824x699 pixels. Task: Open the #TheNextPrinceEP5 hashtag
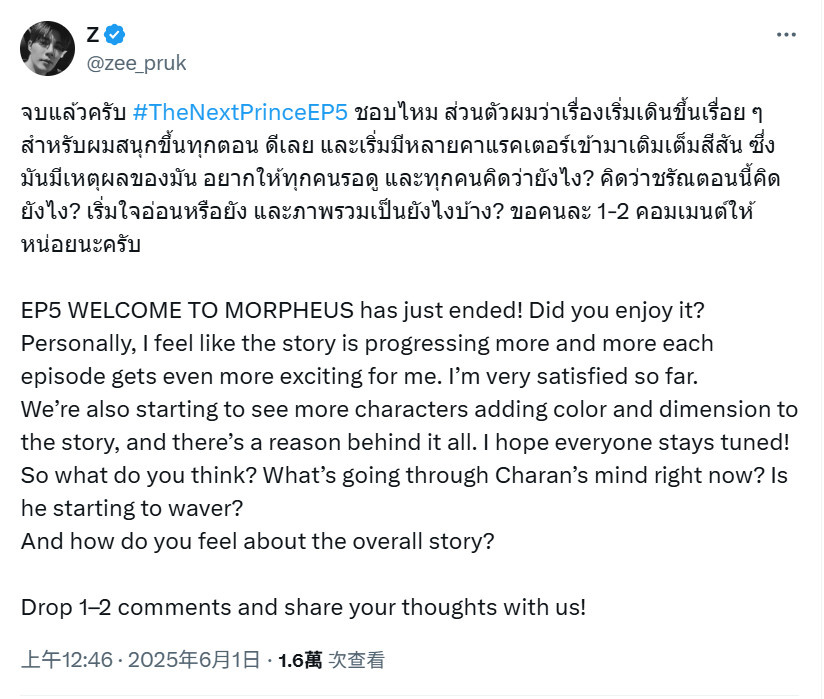click(x=240, y=112)
